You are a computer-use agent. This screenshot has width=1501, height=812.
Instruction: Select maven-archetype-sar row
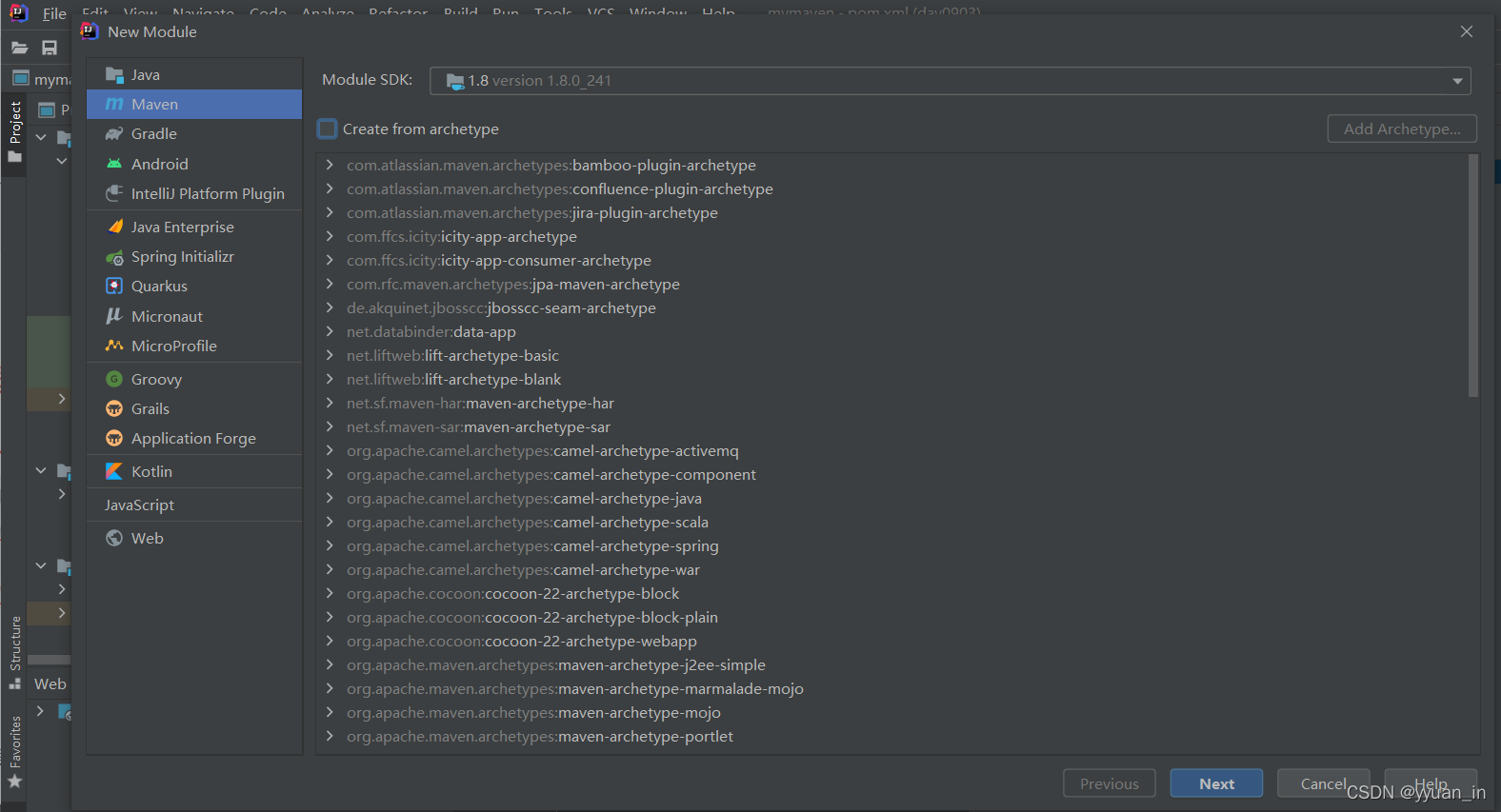pos(893,426)
